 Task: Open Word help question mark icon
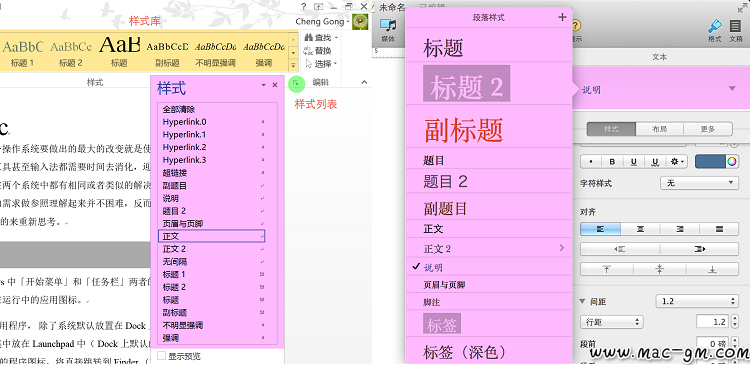coord(304,6)
